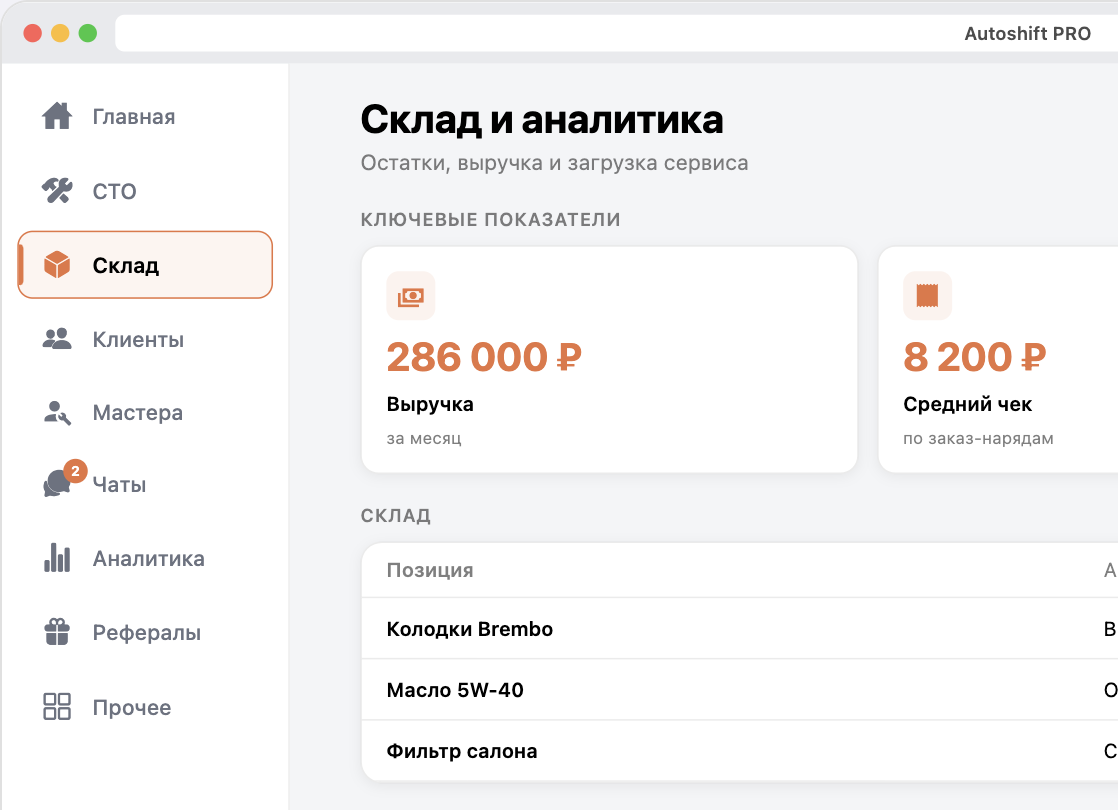The width and height of the screenshot is (1118, 810).
Task: Click the Autoshift PRO title bar field
Action: 617,34
